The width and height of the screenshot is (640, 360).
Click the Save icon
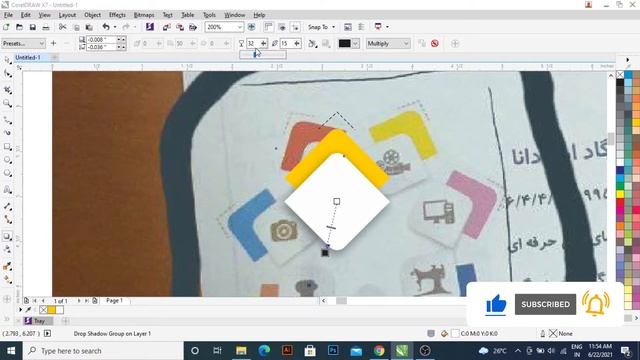32,27
